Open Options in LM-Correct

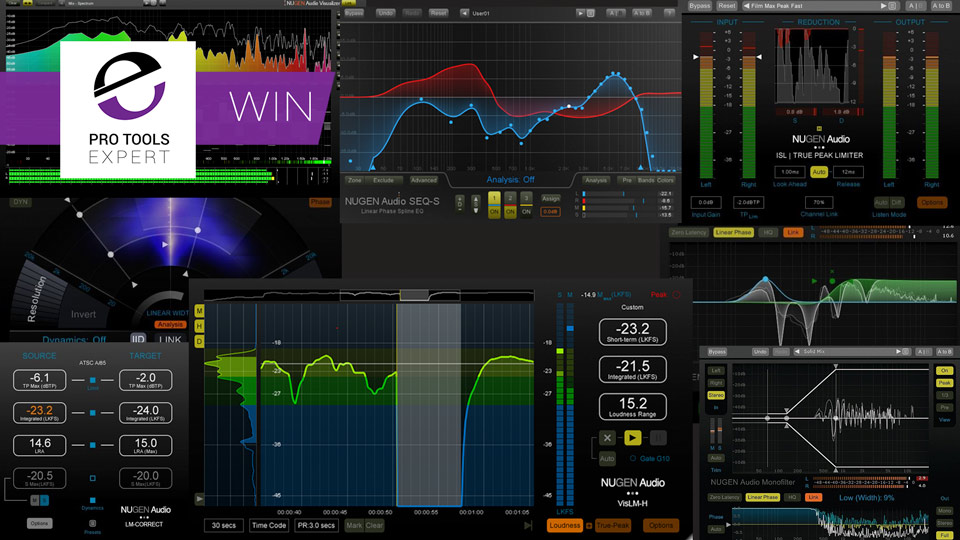click(x=39, y=523)
